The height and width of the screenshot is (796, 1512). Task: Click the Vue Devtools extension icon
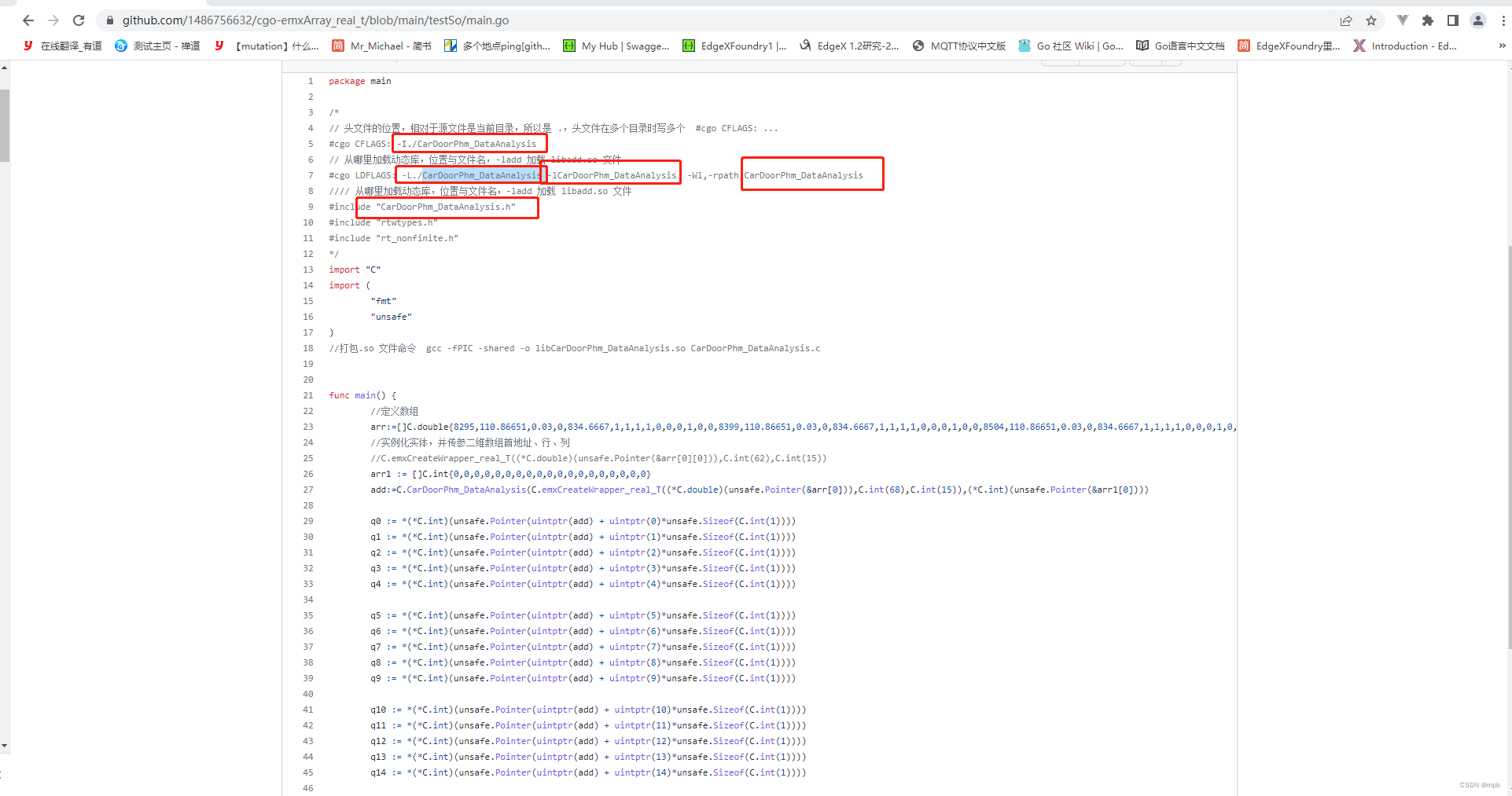tap(1401, 20)
